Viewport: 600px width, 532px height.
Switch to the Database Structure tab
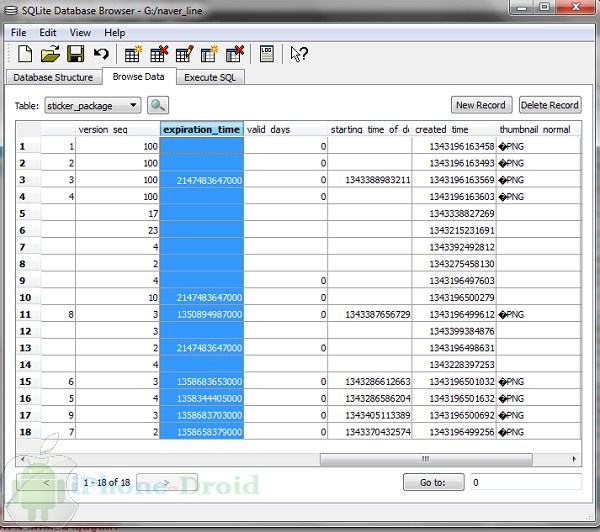[x=53, y=77]
